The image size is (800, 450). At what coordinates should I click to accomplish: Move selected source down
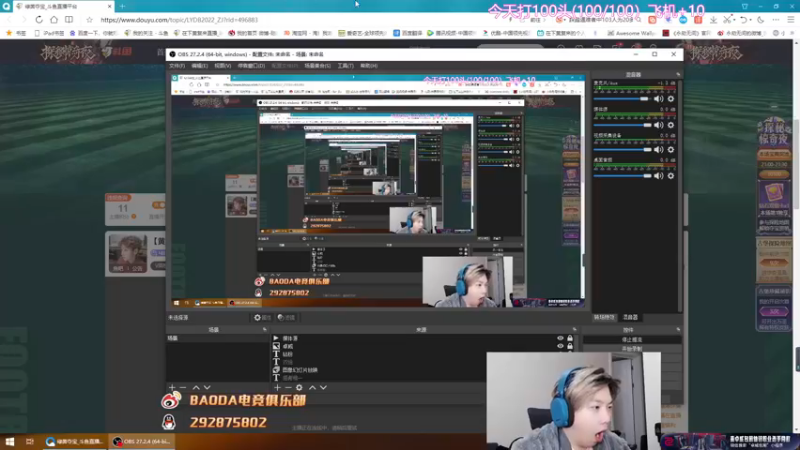(323, 388)
